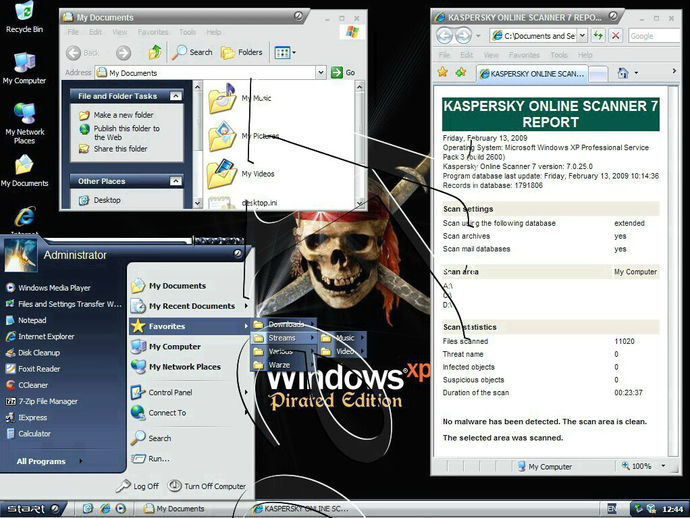Open My Recent Documents submenu

point(189,306)
